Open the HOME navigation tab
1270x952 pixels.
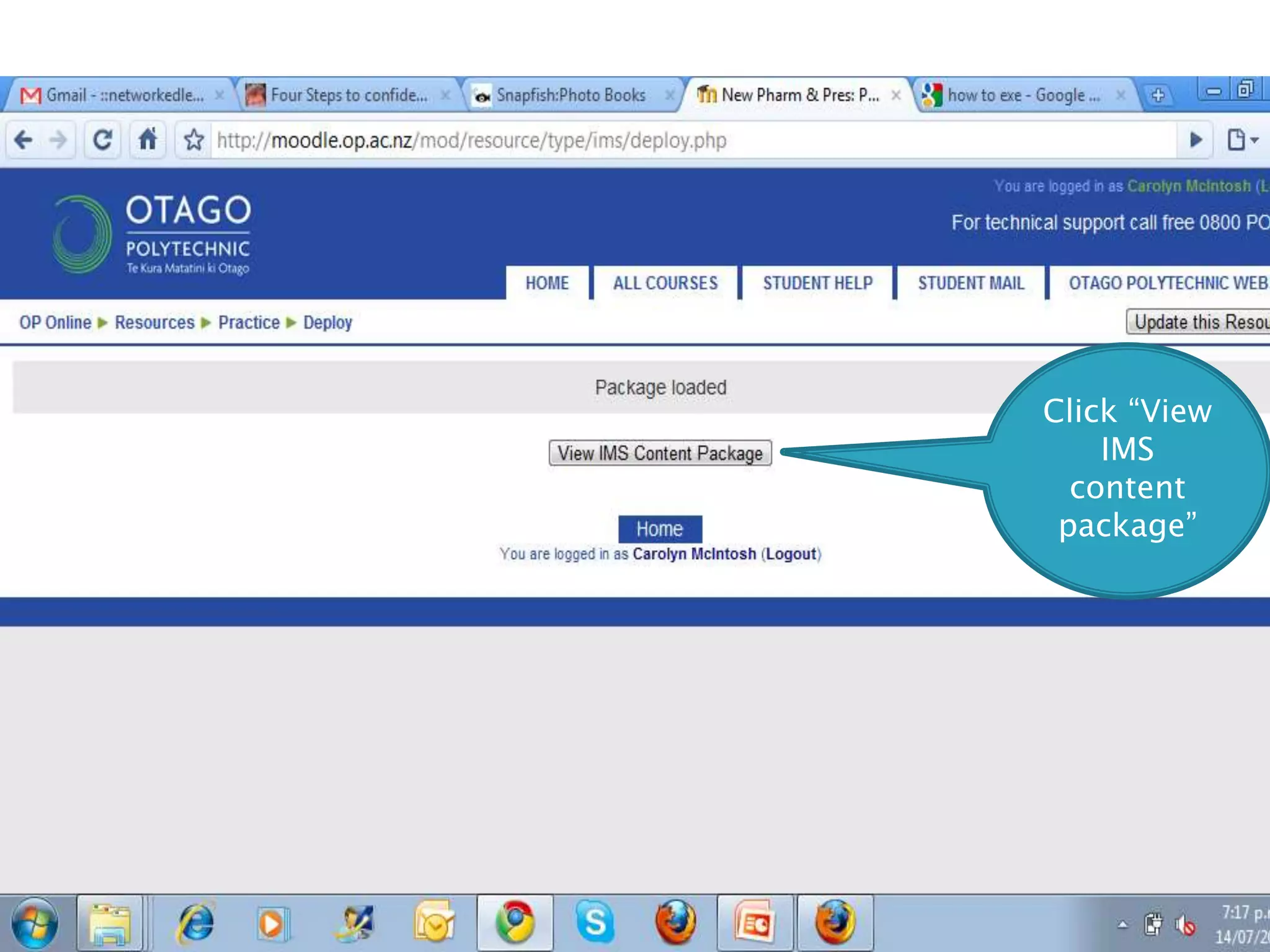547,283
